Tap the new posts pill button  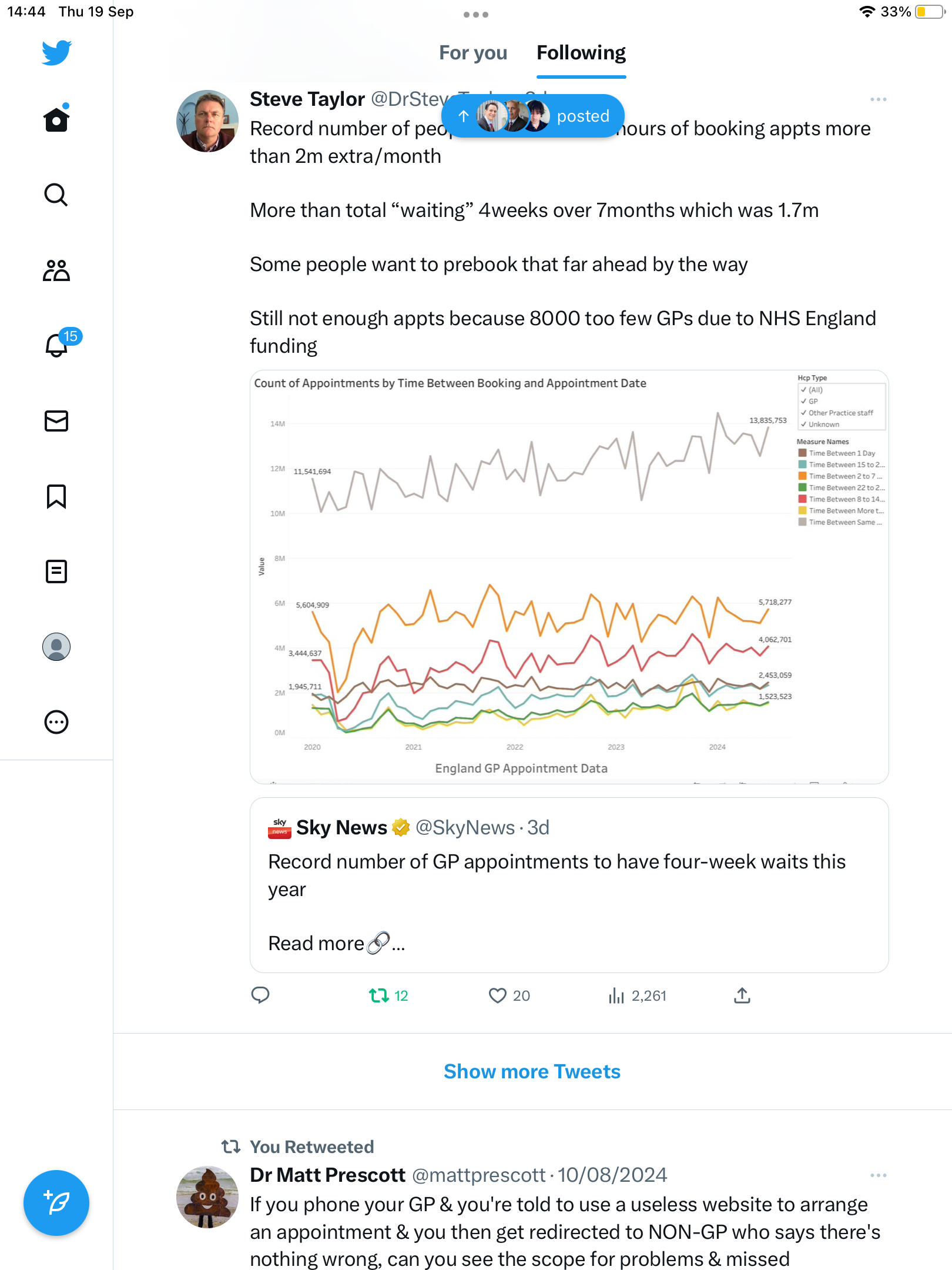pos(533,116)
